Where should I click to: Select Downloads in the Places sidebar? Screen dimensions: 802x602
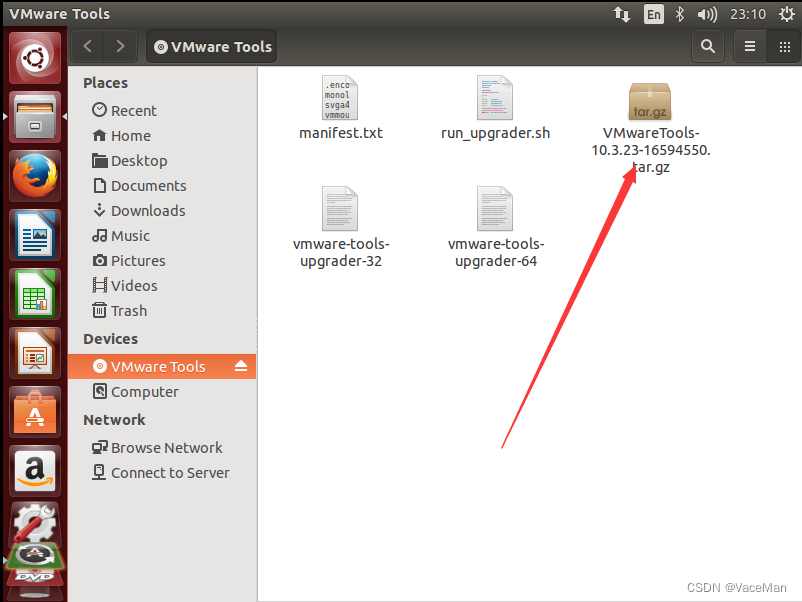pyautogui.click(x=145, y=211)
